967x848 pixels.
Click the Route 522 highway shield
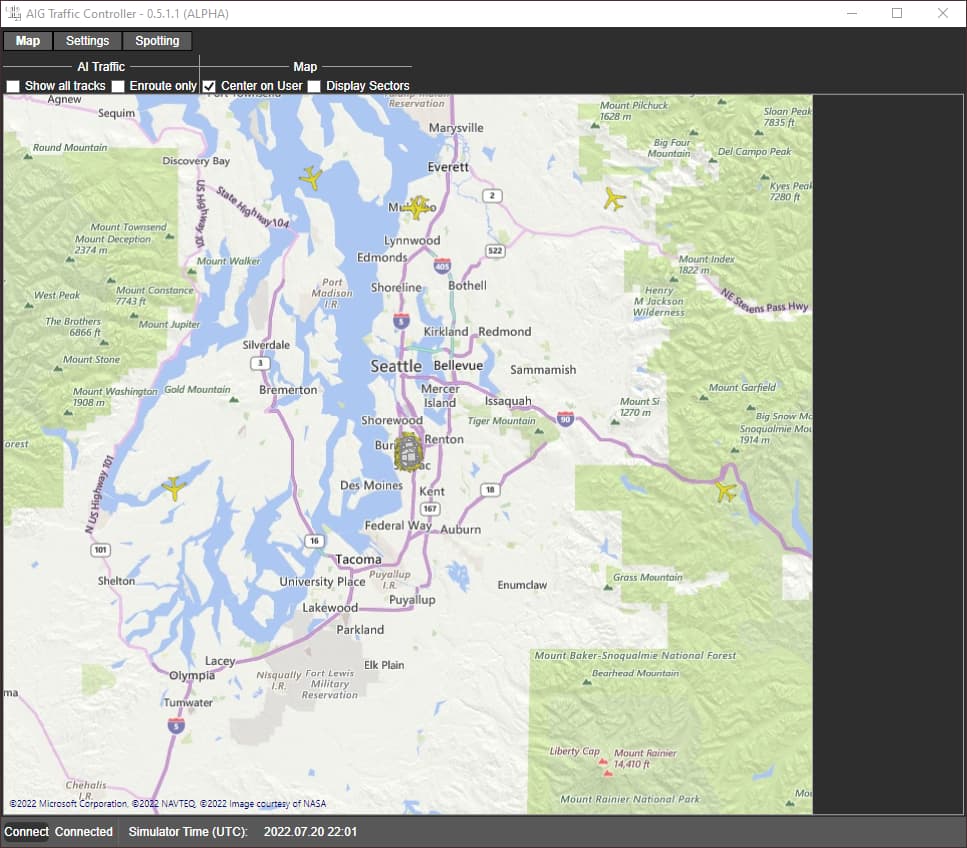click(x=495, y=250)
